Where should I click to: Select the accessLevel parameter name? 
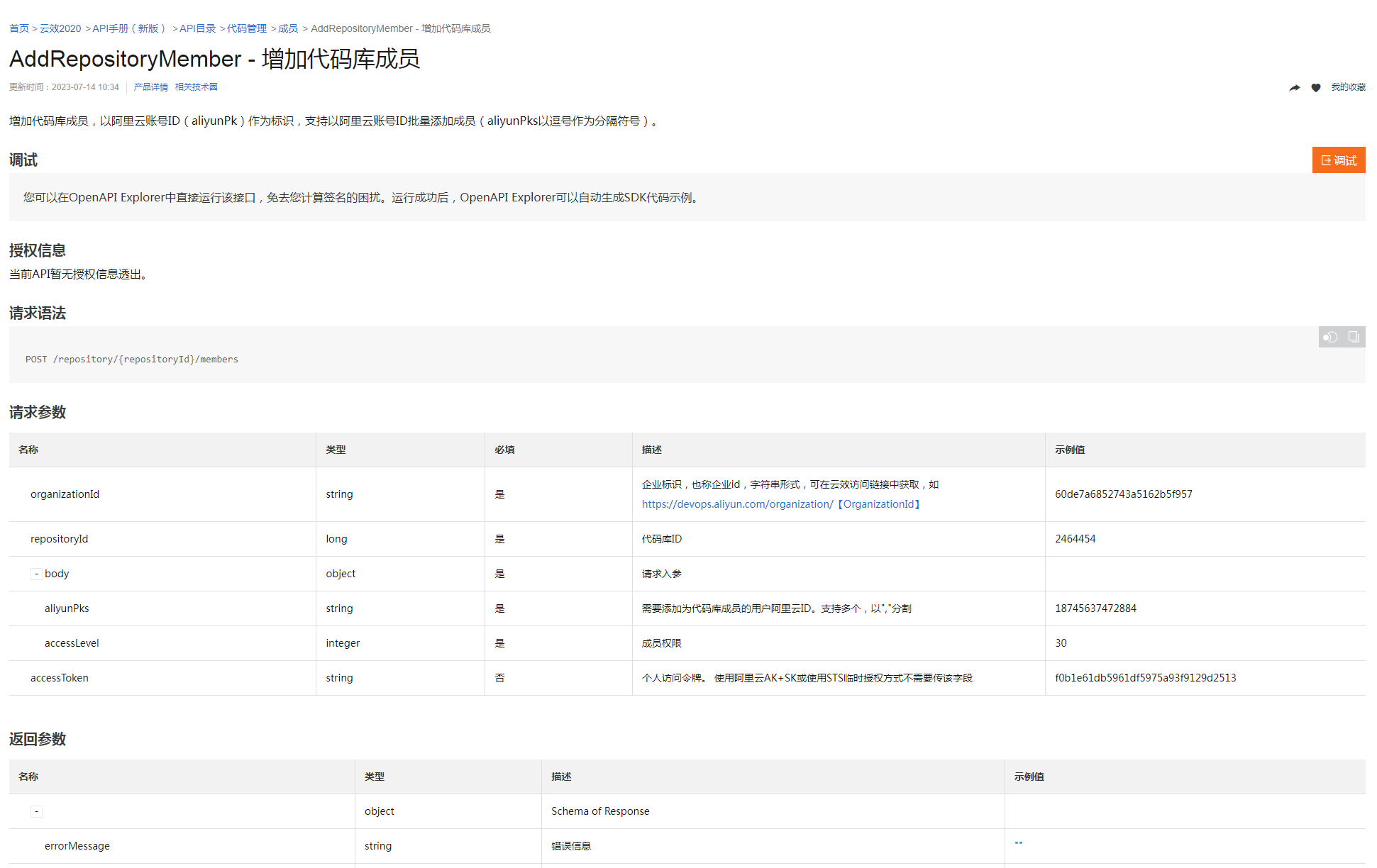72,643
